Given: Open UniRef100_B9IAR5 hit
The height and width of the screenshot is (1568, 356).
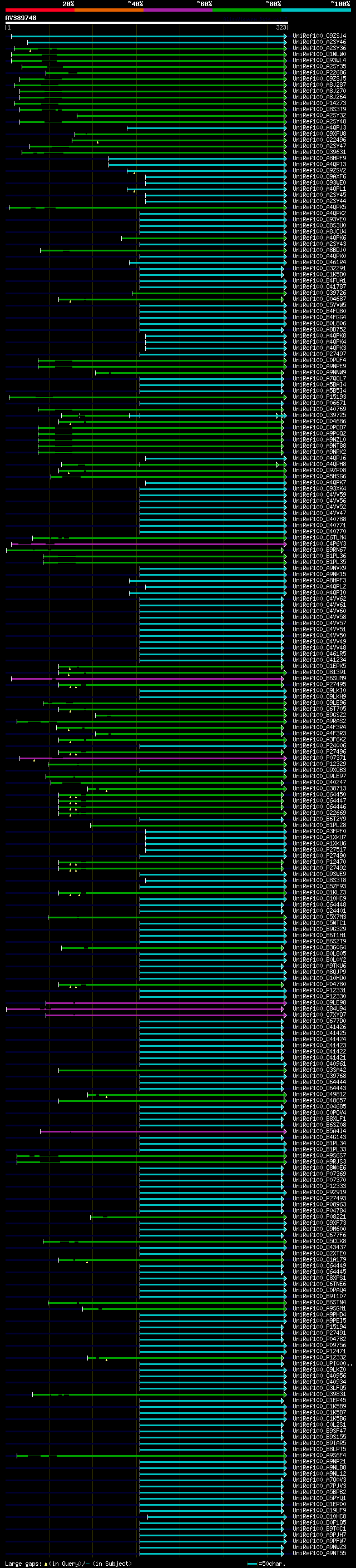Looking at the screenshot, I should coord(319,1443).
